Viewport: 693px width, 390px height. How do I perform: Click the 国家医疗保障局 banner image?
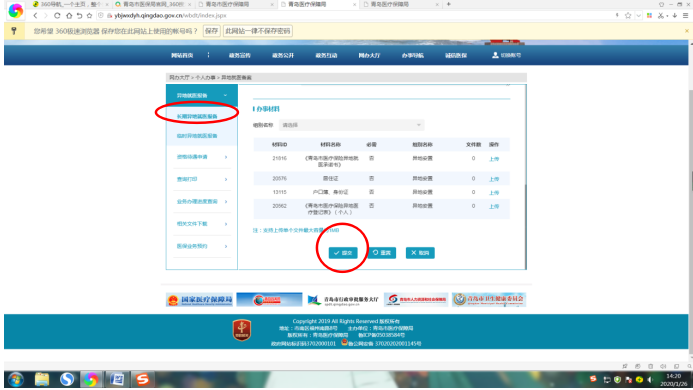pos(199,300)
